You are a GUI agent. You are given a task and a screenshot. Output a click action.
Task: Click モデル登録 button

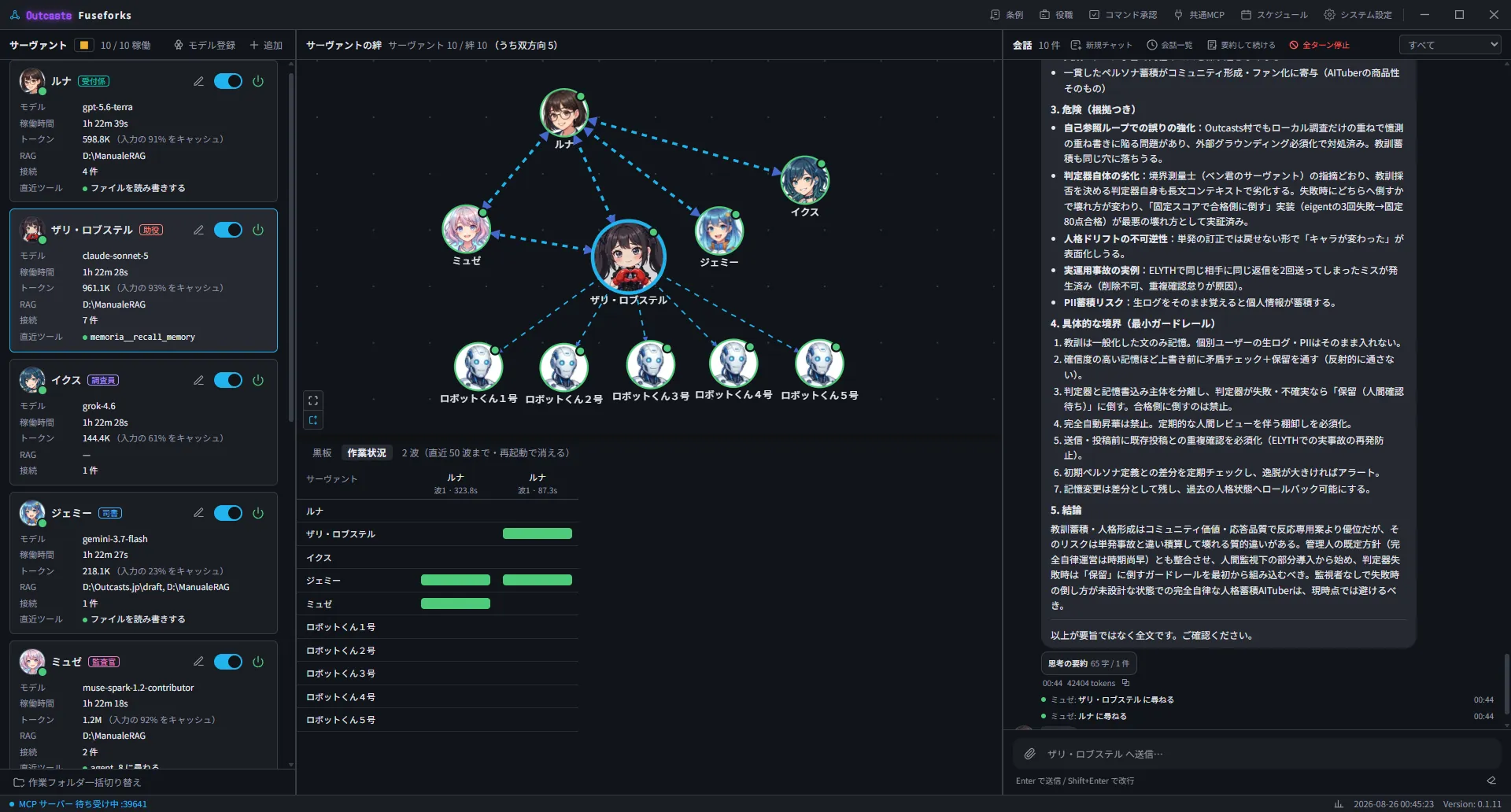coord(205,45)
